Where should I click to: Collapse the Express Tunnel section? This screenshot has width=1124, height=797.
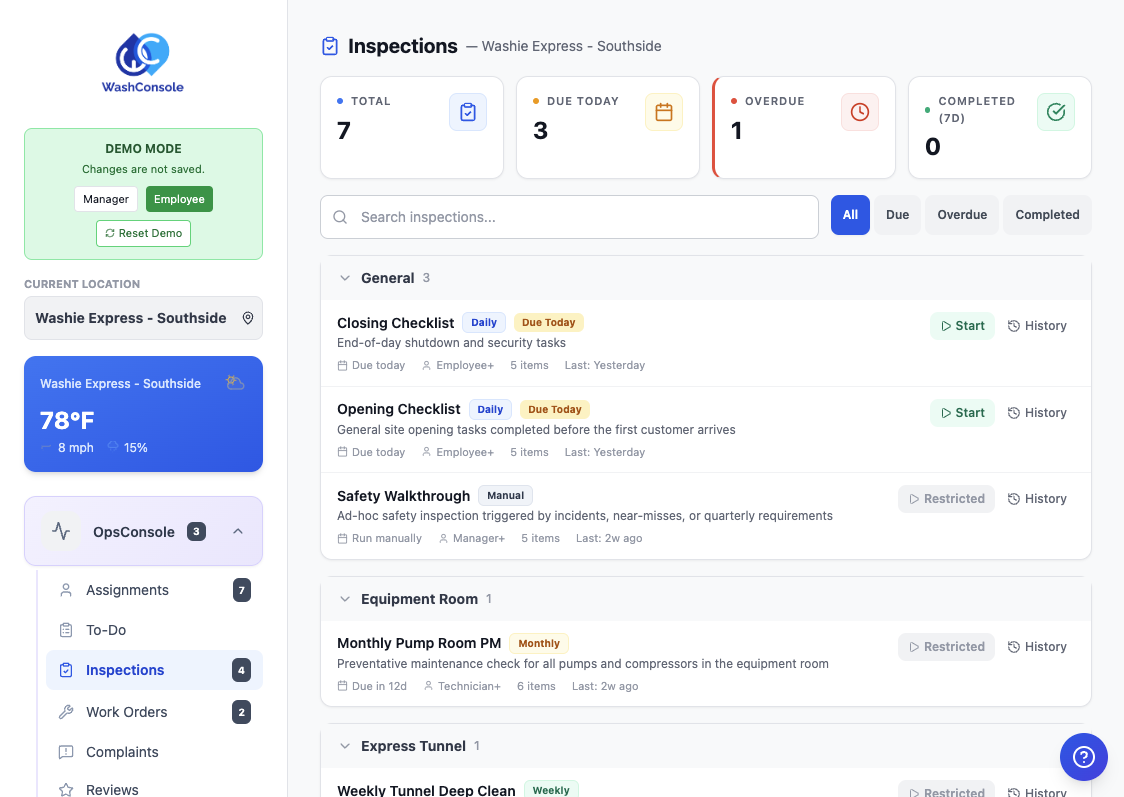[x=345, y=746]
